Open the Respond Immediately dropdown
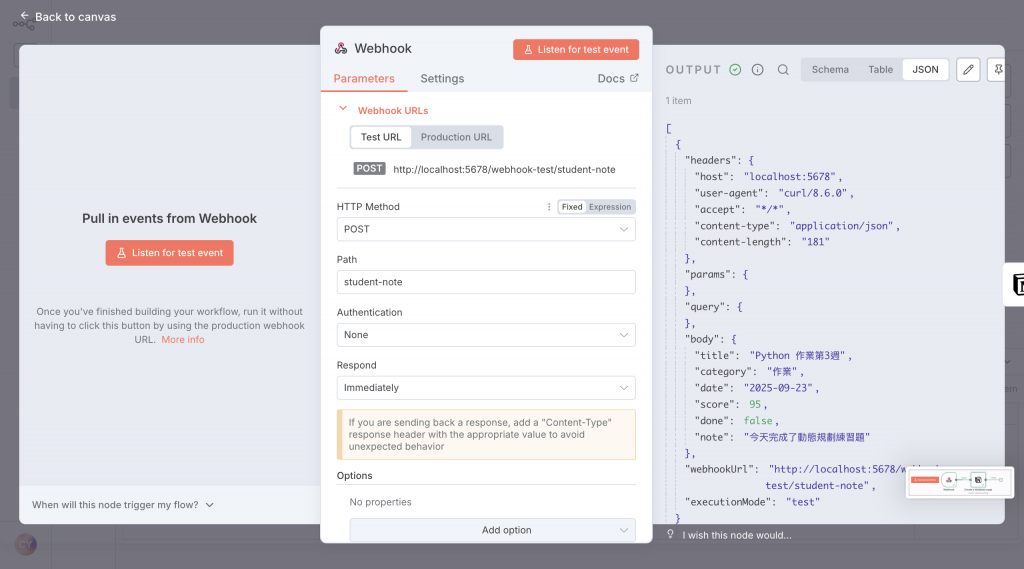Viewport: 1024px width, 569px height. point(486,388)
